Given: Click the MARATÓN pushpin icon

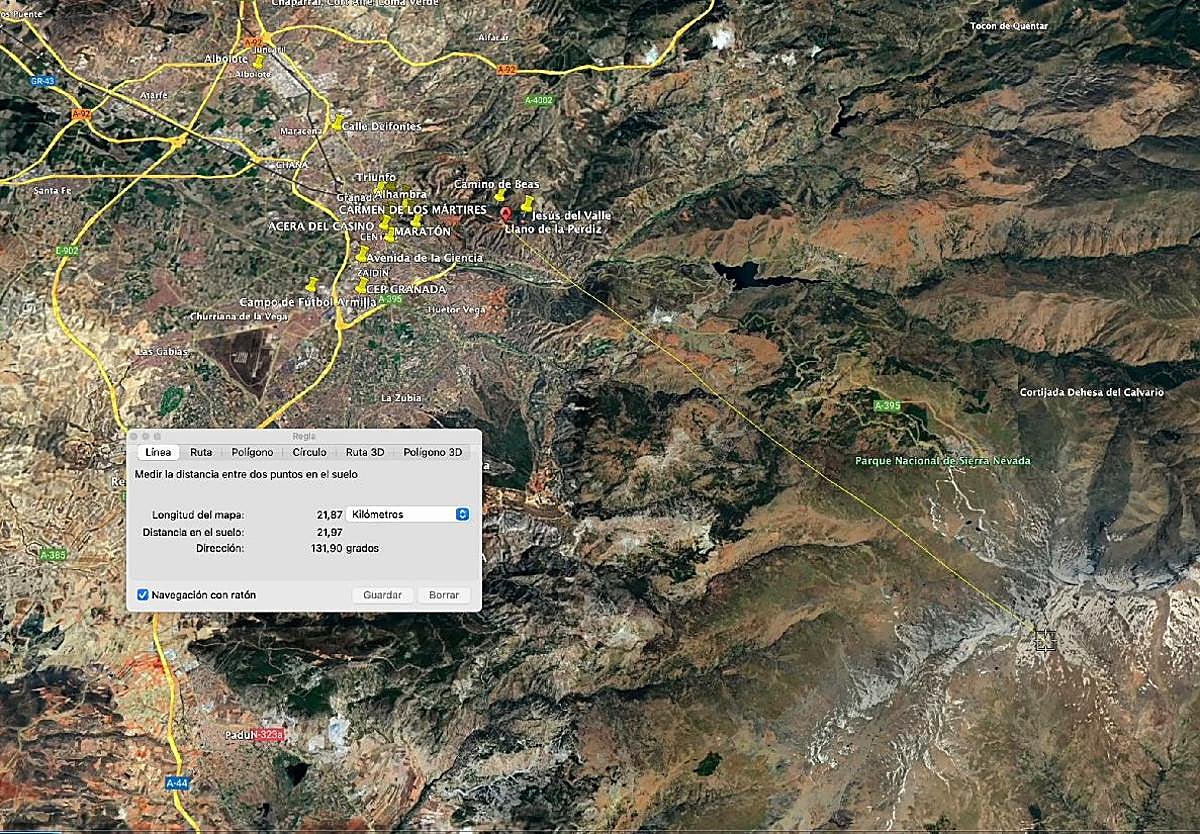Looking at the screenshot, I should coord(415,223).
